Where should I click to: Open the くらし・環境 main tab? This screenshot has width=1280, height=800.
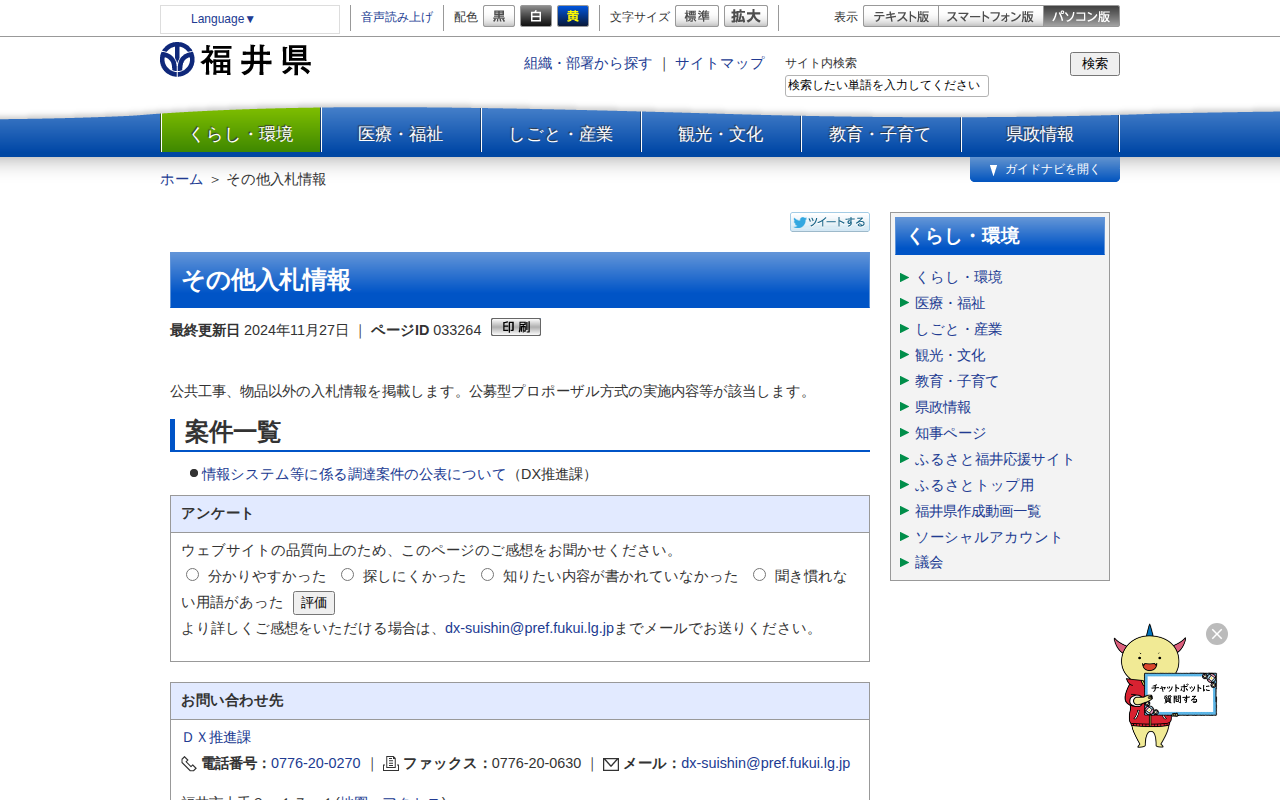click(241, 133)
